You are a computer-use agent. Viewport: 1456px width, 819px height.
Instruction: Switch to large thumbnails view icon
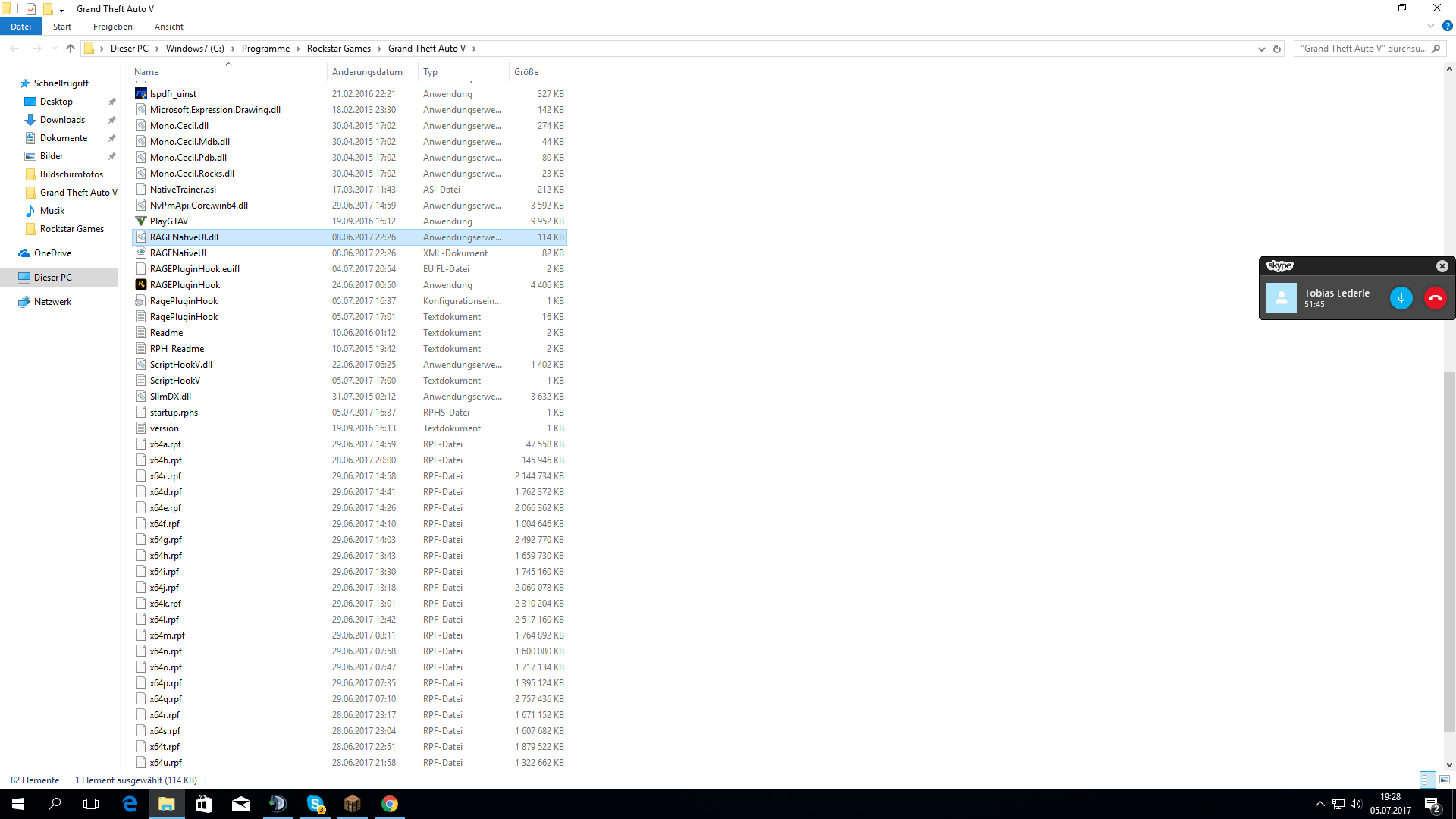click(x=1445, y=780)
